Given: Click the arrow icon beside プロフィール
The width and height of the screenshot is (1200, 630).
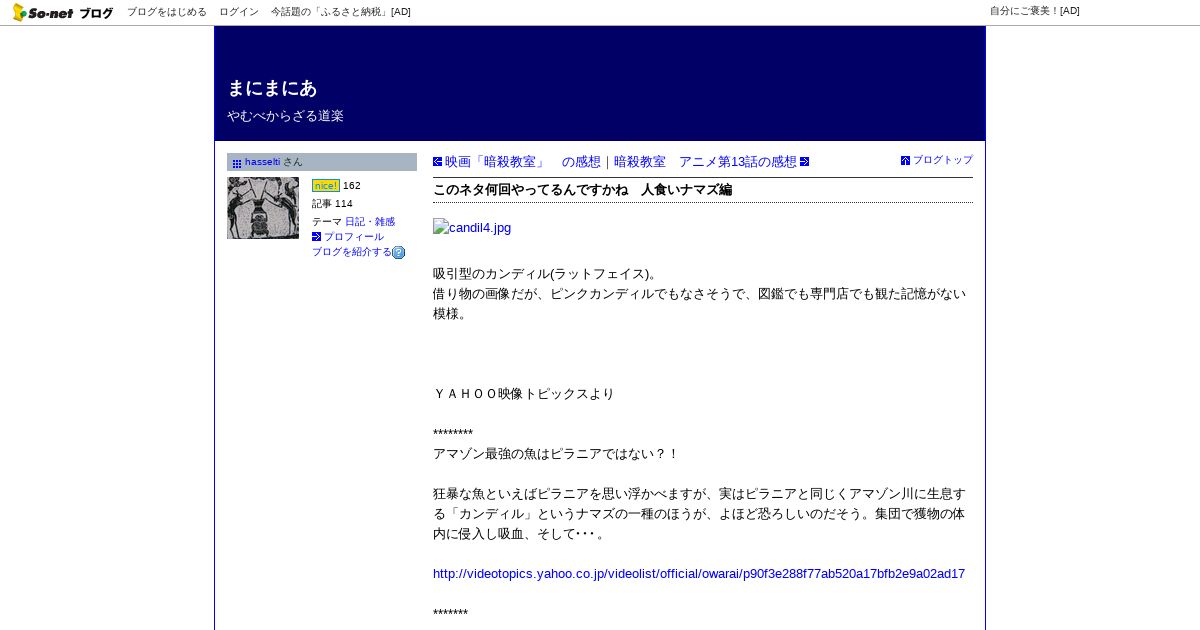Looking at the screenshot, I should tap(316, 237).
